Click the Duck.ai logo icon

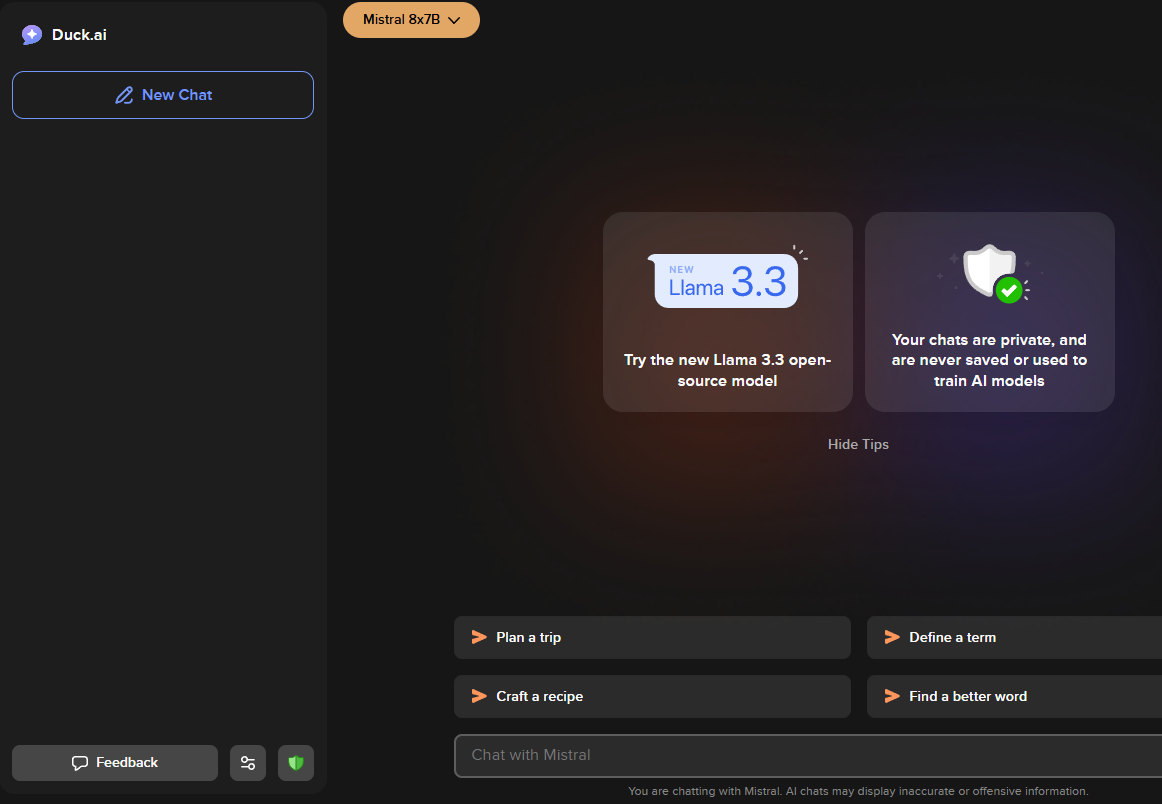pos(32,35)
